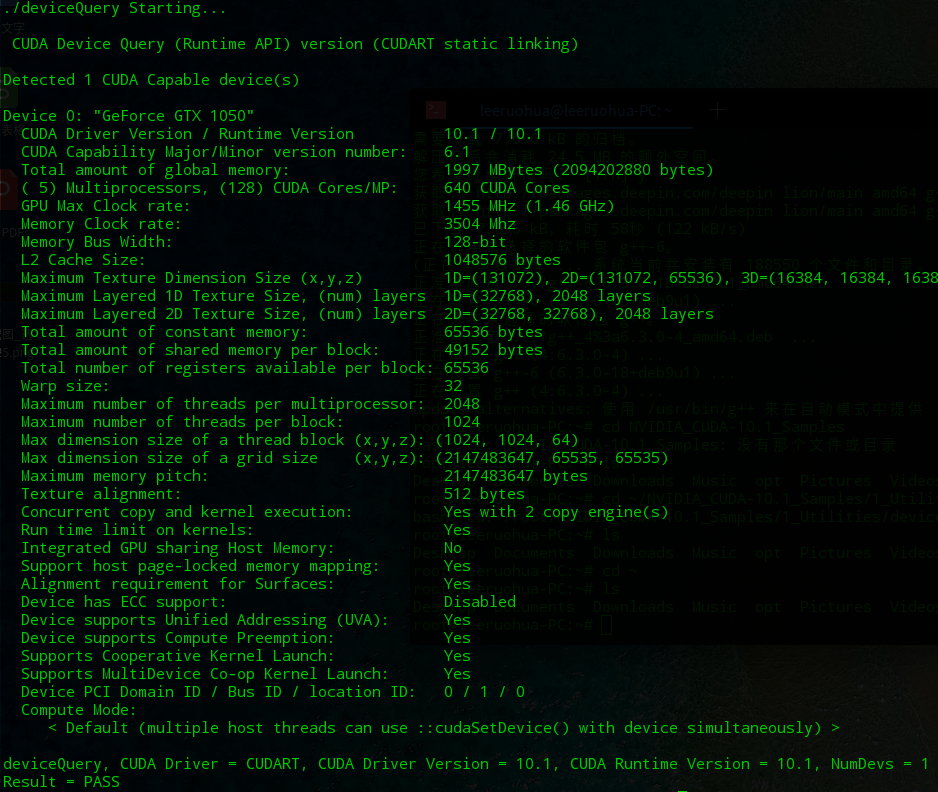Click the "Memory Bus Width:" label
Image resolution: width=938 pixels, height=792 pixels.
pyautogui.click(x=96, y=242)
